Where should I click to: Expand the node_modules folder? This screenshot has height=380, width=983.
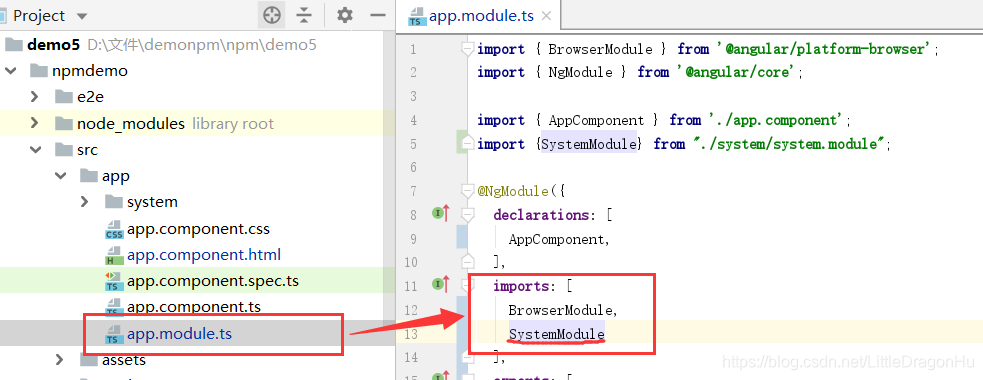coord(34,124)
